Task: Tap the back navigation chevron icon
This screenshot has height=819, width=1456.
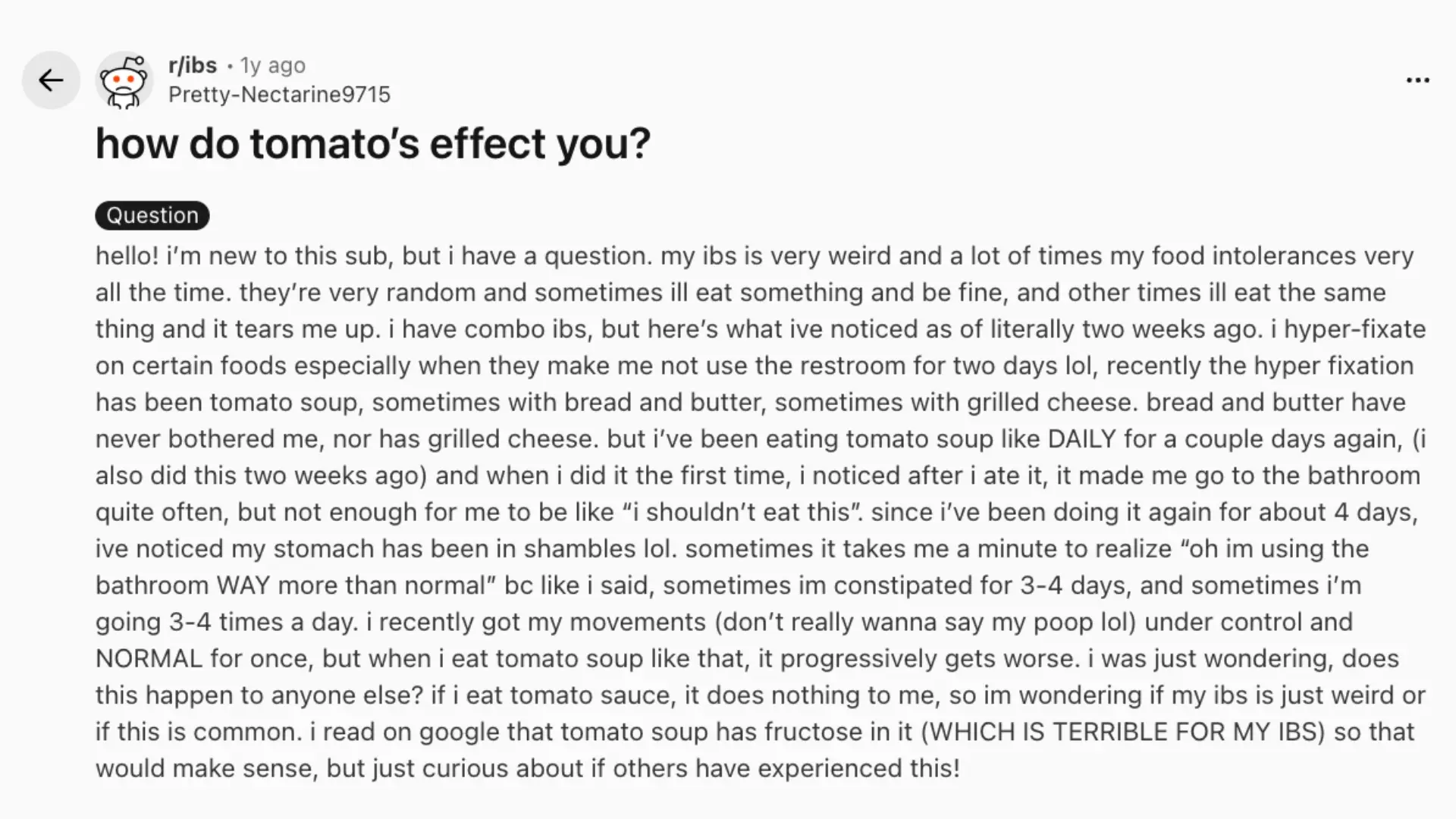Action: [51, 80]
